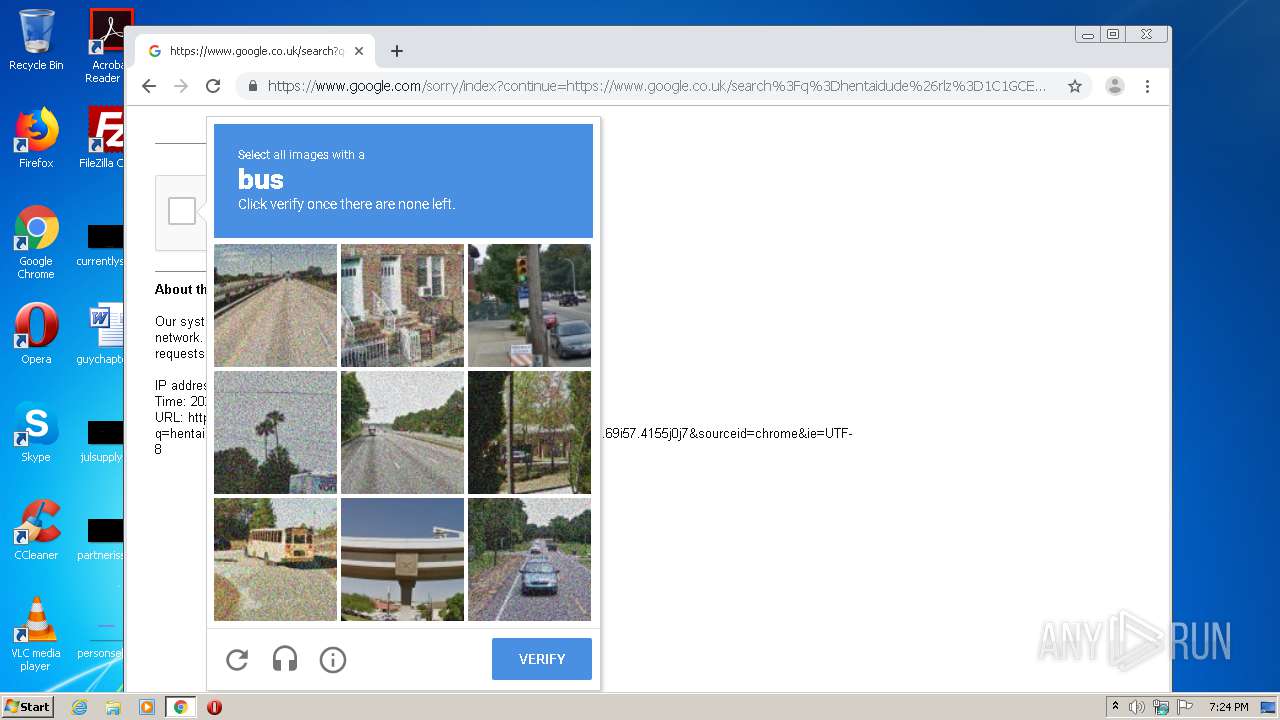1280x720 pixels.
Task: Open the Firefox desktop shortcut
Action: tap(36, 138)
